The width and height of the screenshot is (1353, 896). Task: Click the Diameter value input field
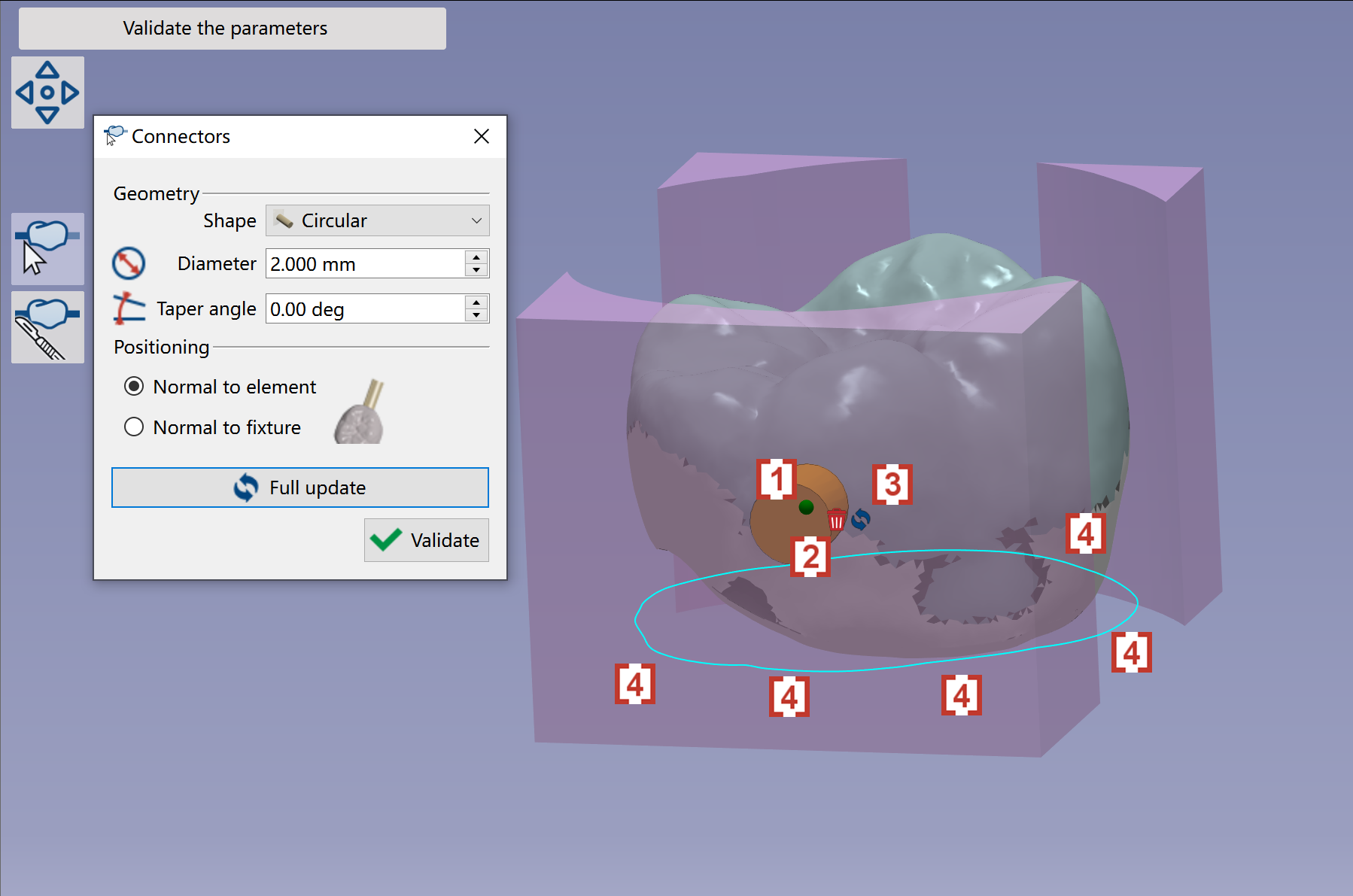click(x=366, y=264)
